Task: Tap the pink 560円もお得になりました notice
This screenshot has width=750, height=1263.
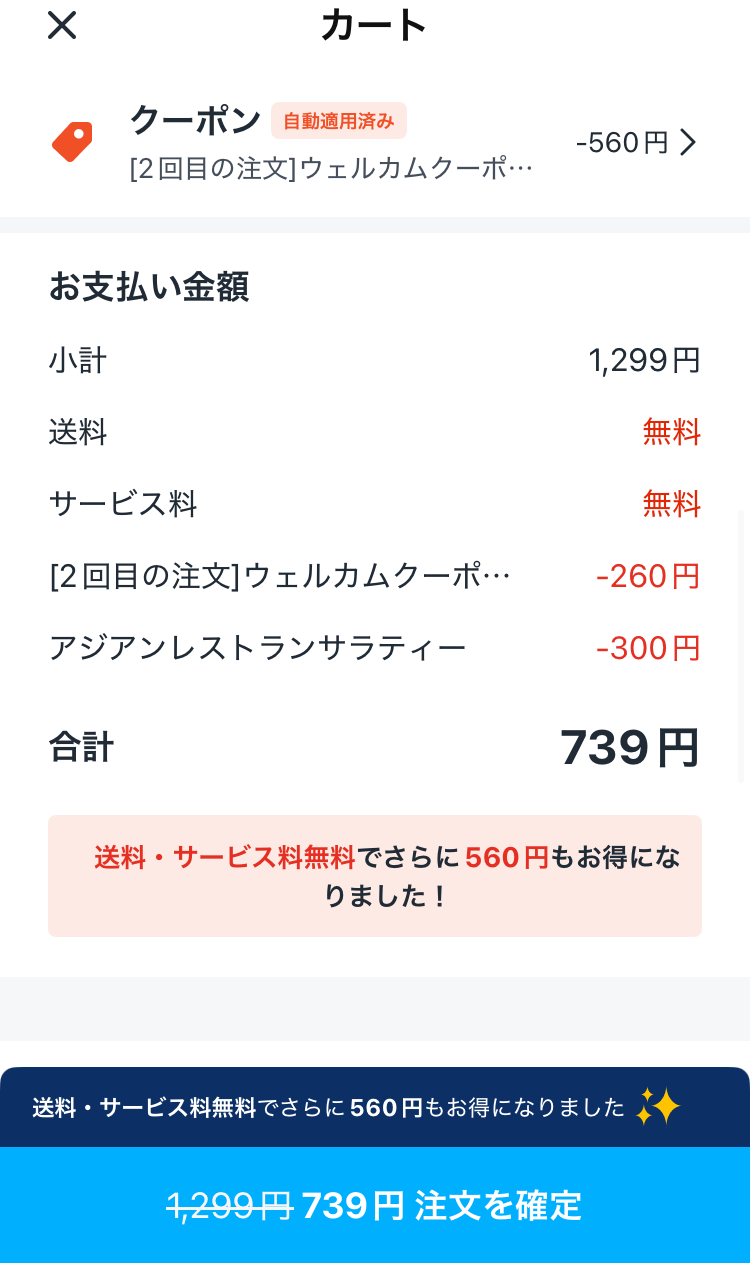Action: click(x=374, y=876)
